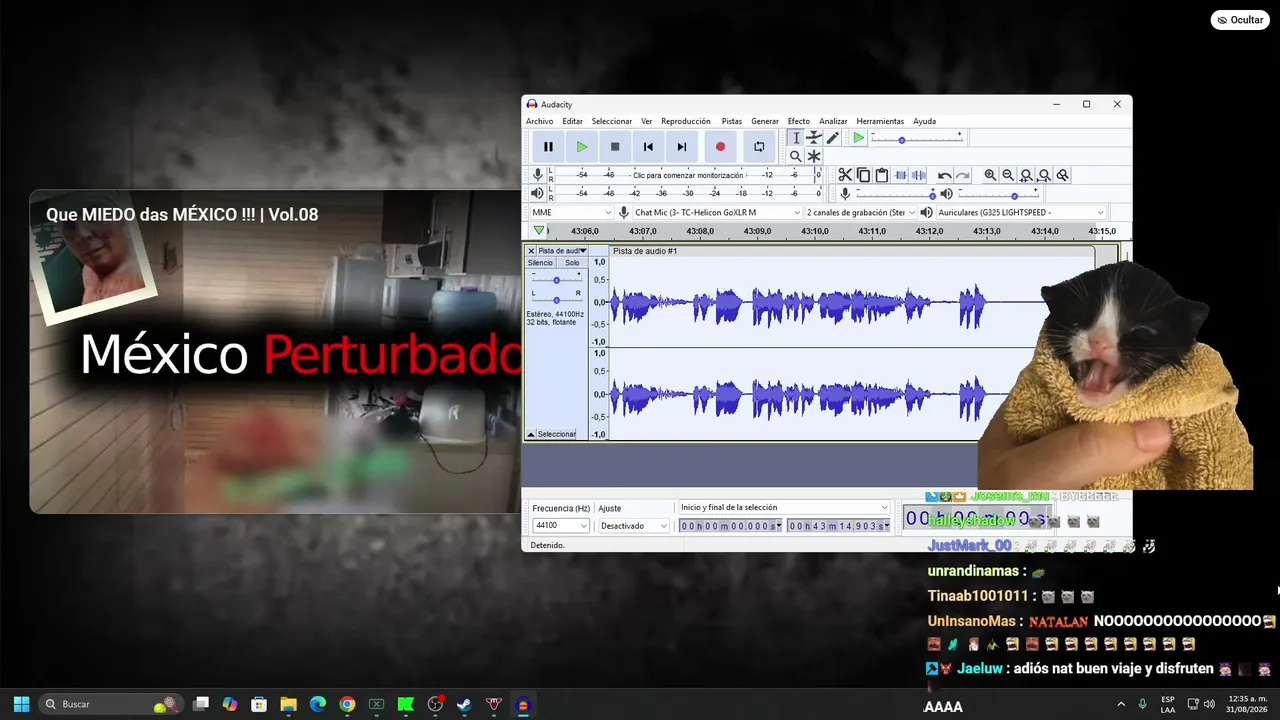This screenshot has height=720, width=1280.
Task: Click the playback volume slider handle
Action: pyautogui.click(x=1014, y=195)
